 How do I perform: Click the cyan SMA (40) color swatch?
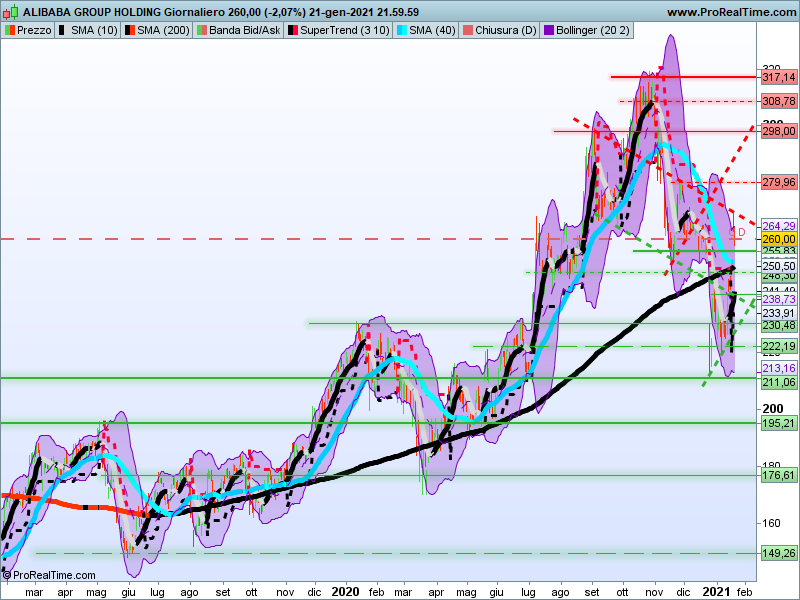click(402, 30)
